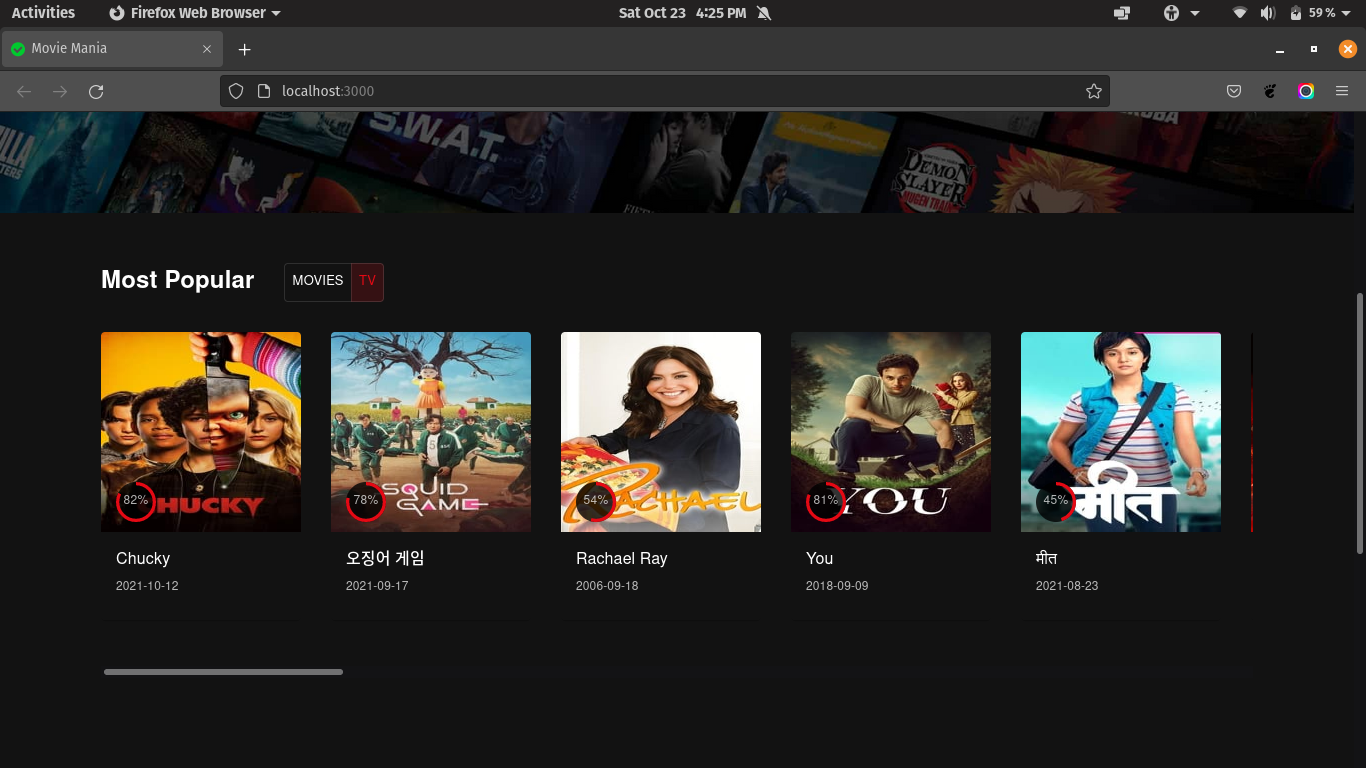Click the 81% rating circle on You
Screen dimensions: 1366x768
point(826,501)
